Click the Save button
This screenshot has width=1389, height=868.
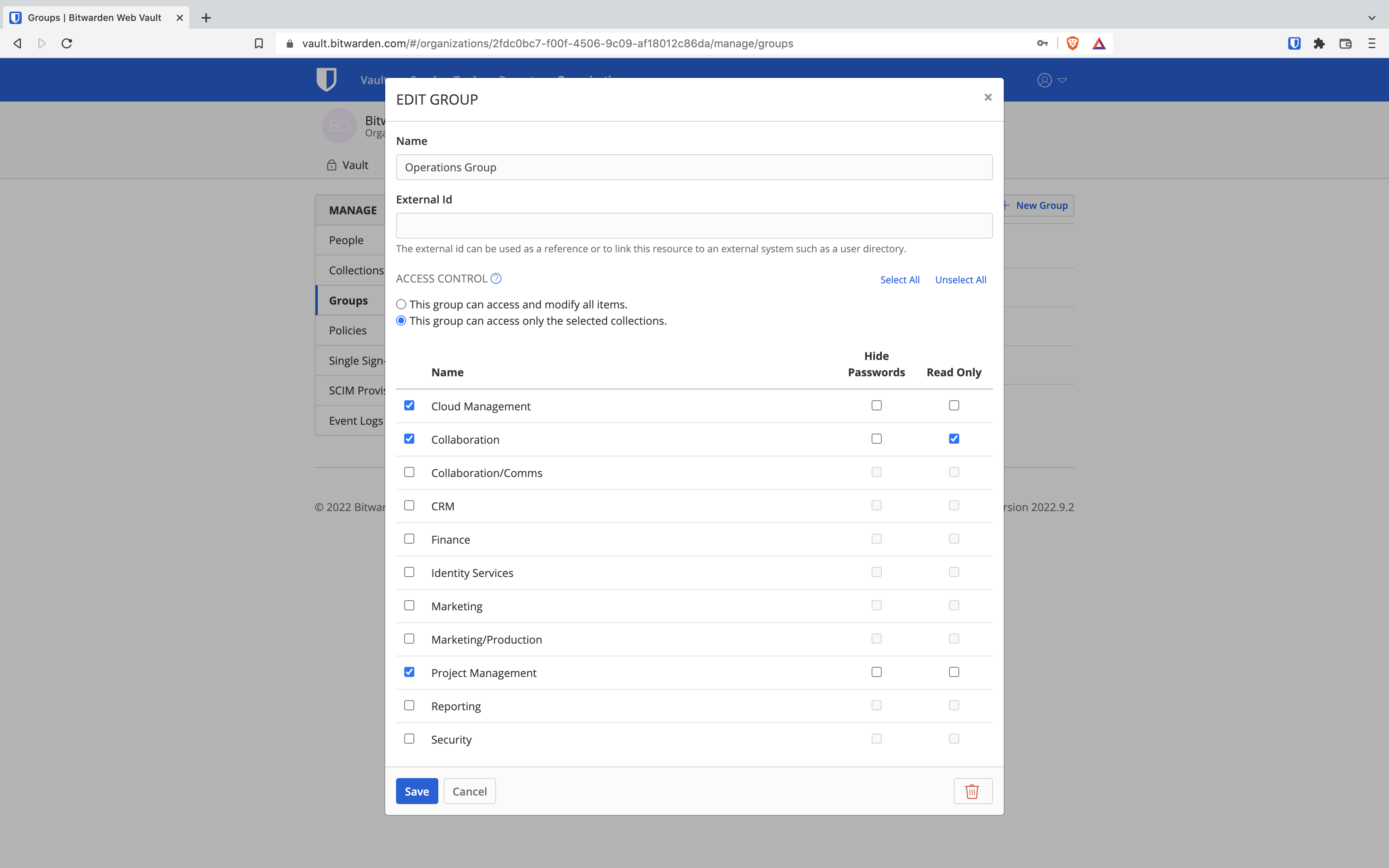point(417,791)
